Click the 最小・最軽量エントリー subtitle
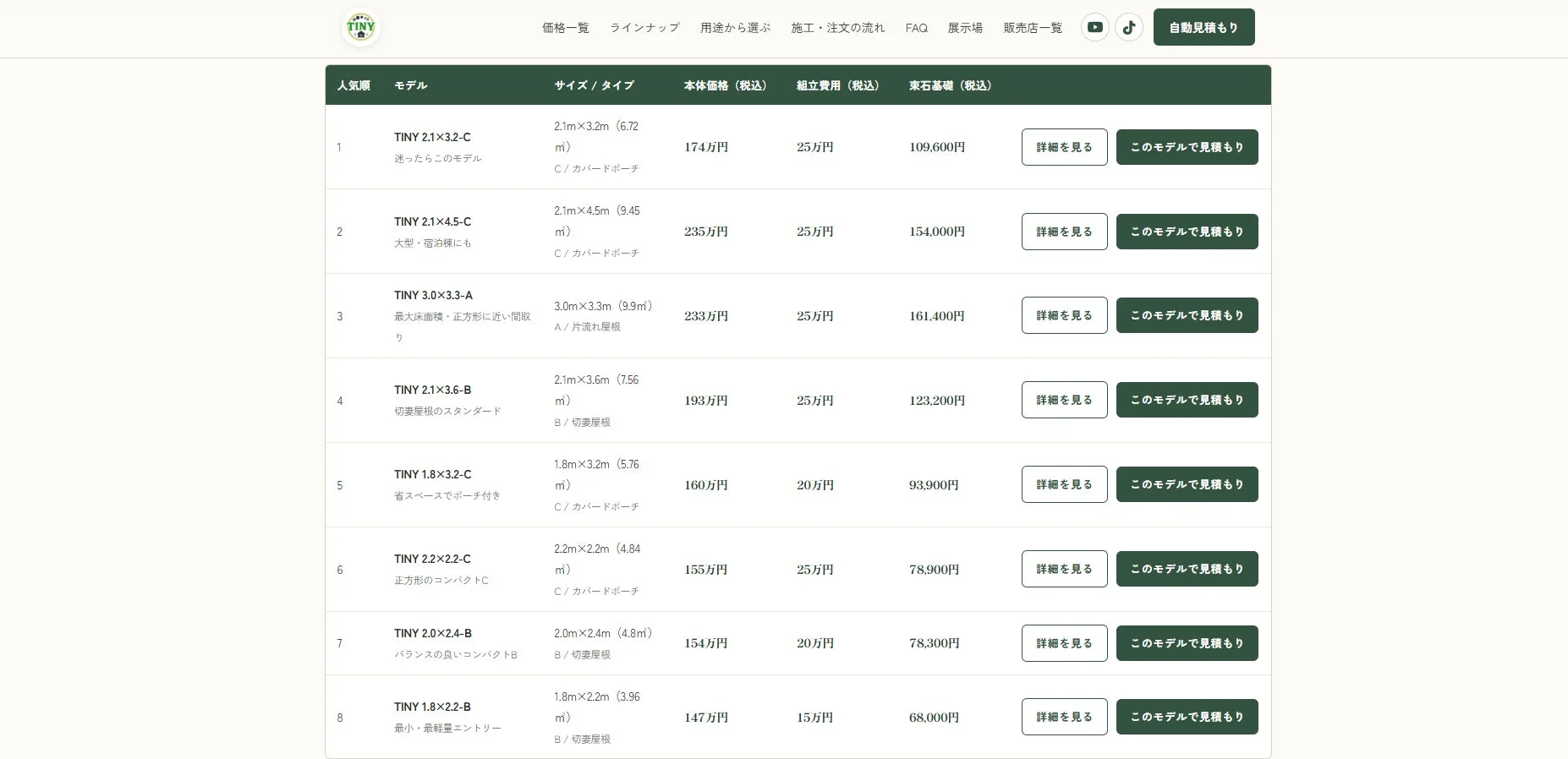This screenshot has height=759, width=1568. pos(447,728)
